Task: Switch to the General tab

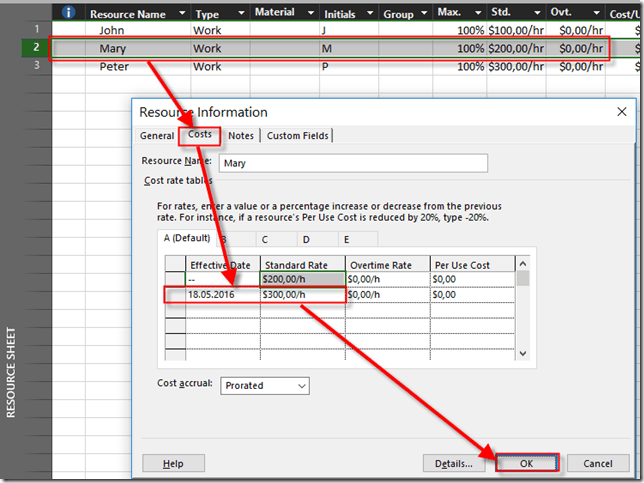Action: click(157, 136)
